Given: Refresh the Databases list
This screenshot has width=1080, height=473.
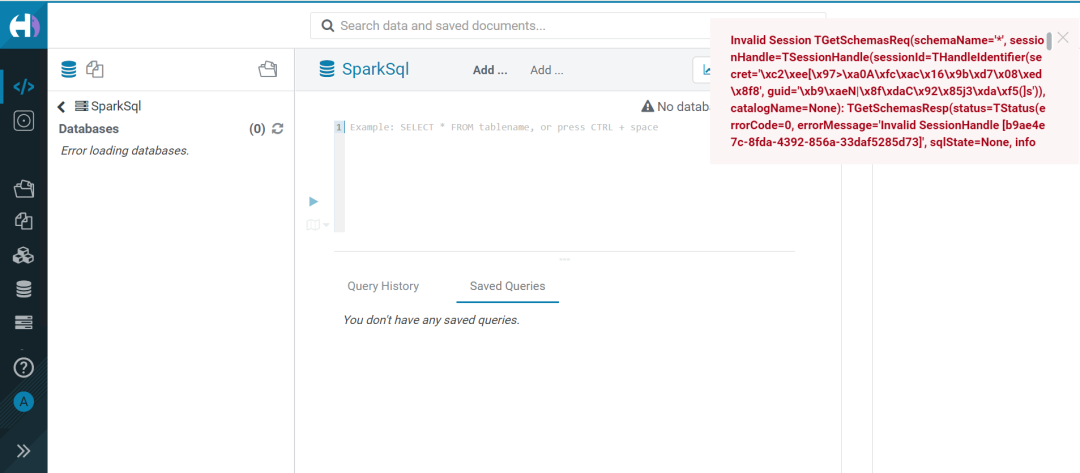Looking at the screenshot, I should (278, 129).
